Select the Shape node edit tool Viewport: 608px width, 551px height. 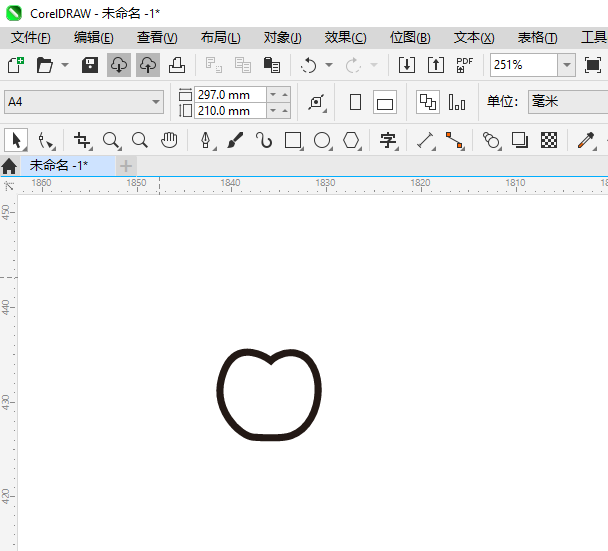(46, 140)
